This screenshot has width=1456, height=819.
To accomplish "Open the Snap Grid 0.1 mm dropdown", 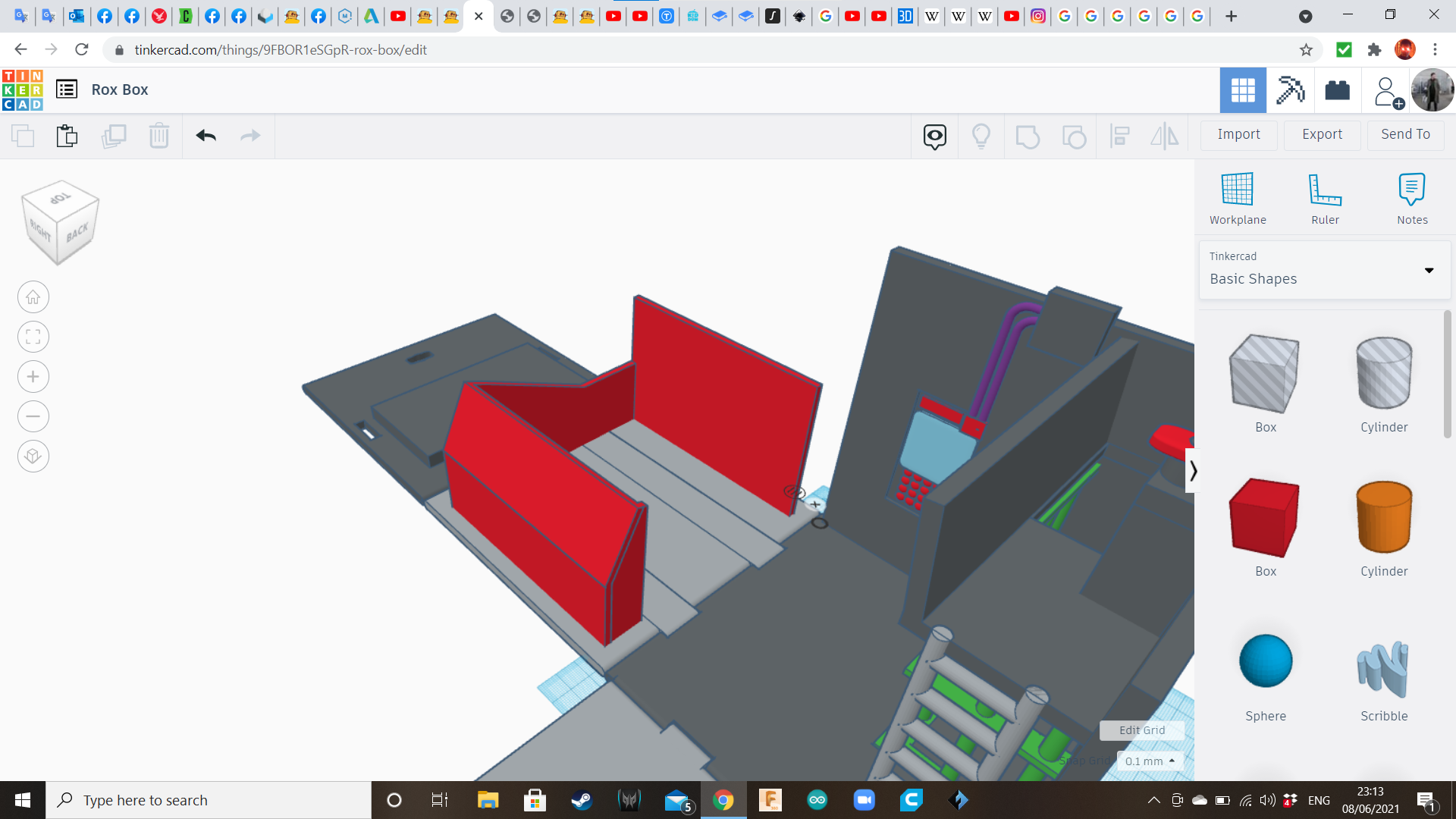I will pyautogui.click(x=1150, y=761).
